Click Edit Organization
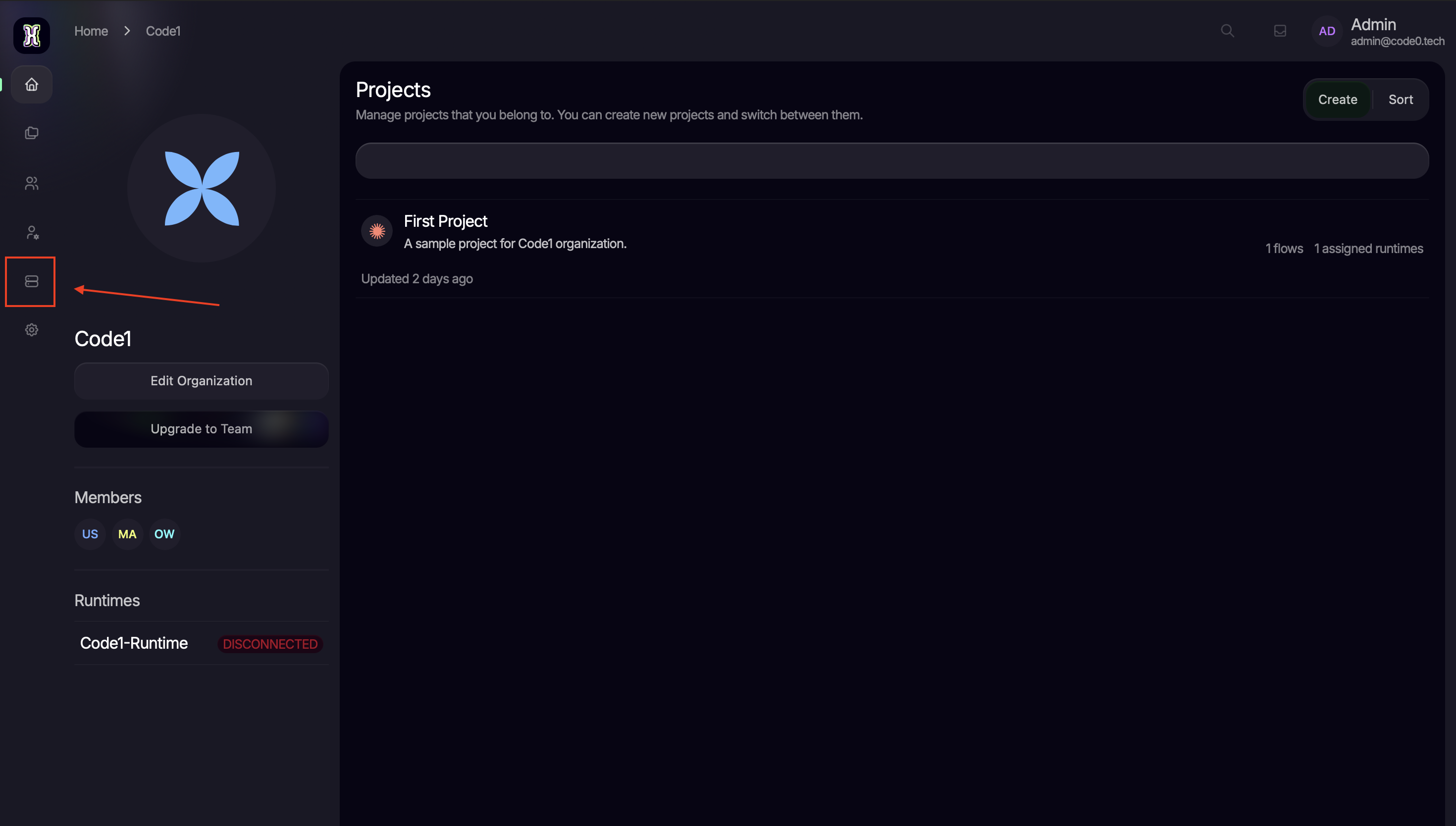Image resolution: width=1456 pixels, height=826 pixels. 202,381
